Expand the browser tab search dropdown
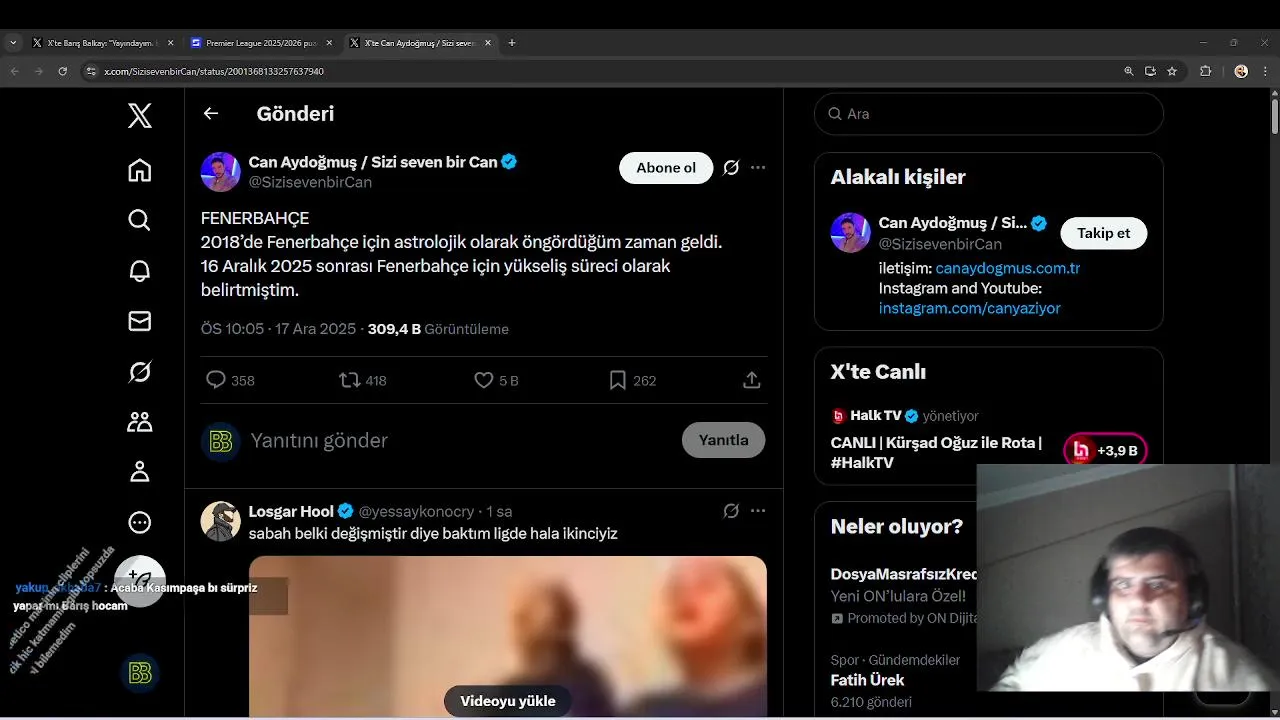 12,43
